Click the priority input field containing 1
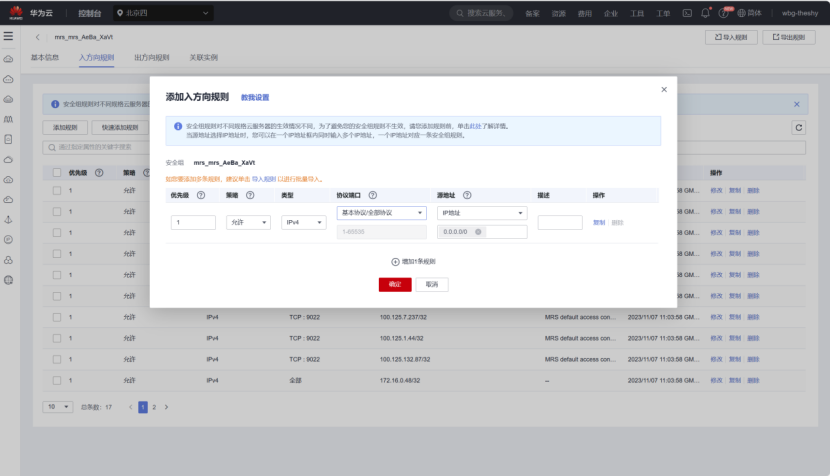831x476 pixels. 193,223
